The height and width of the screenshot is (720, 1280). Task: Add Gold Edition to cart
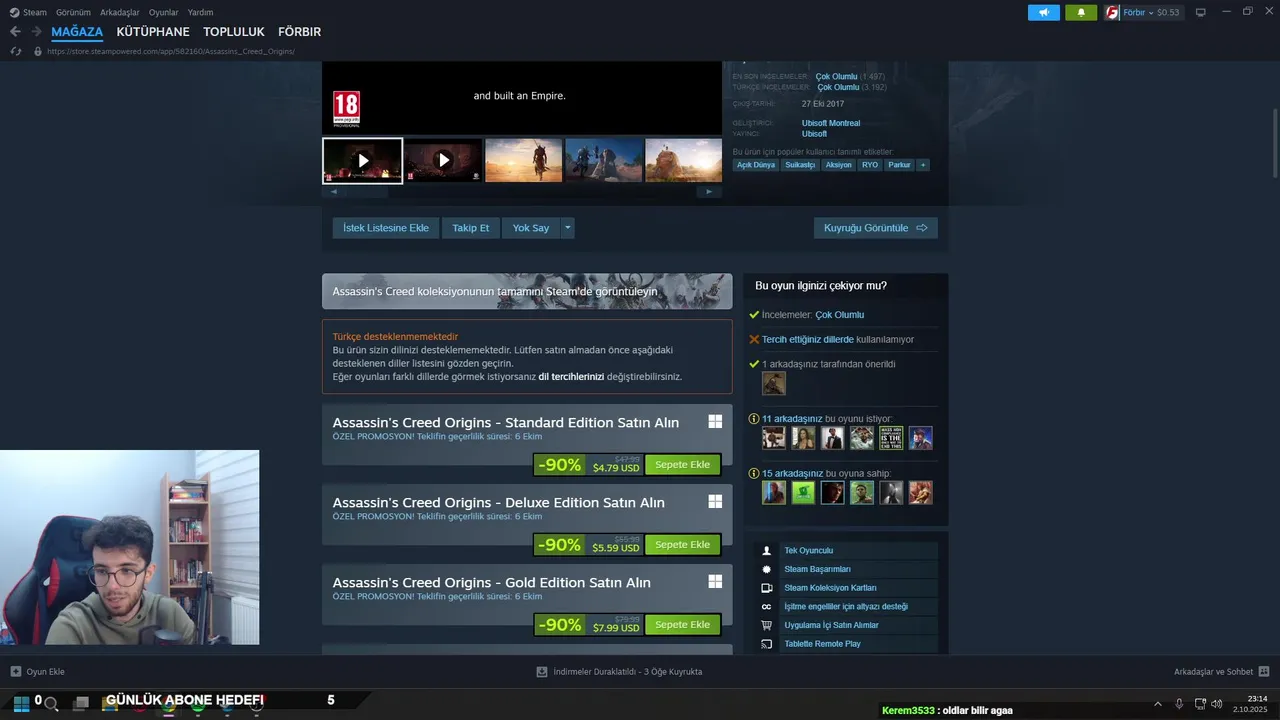point(683,624)
